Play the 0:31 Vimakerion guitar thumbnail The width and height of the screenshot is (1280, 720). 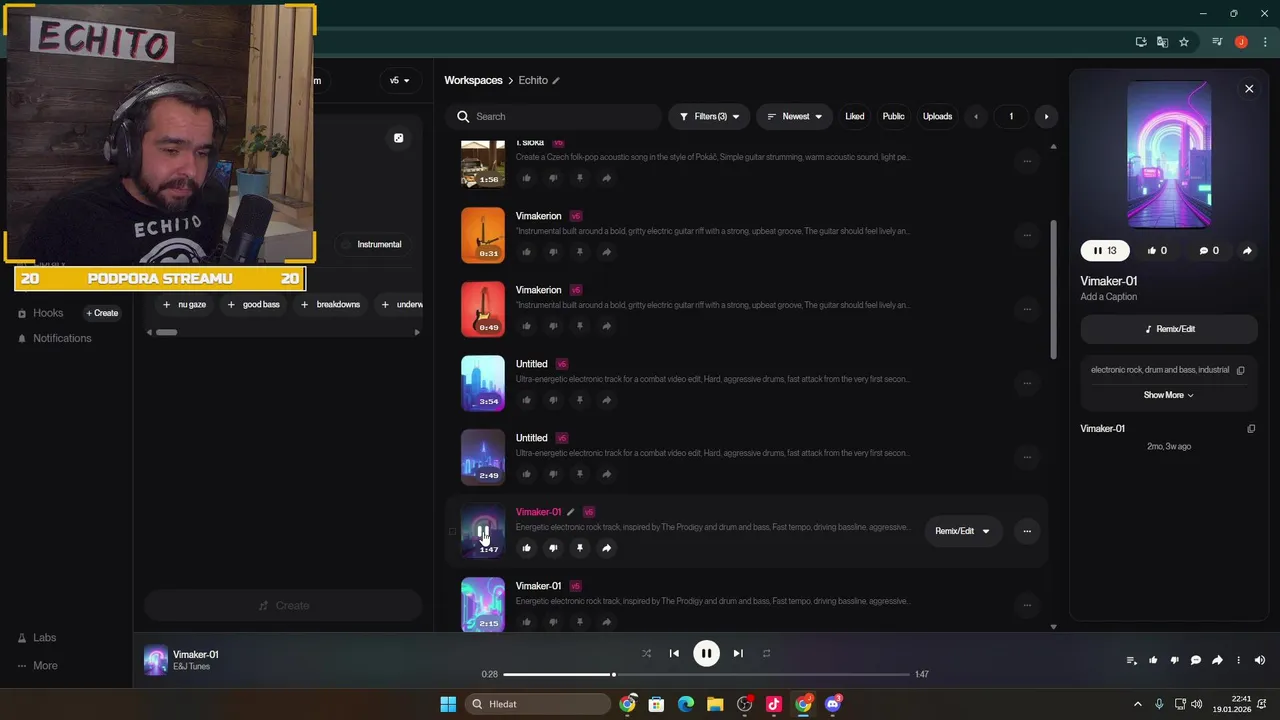coord(483,235)
